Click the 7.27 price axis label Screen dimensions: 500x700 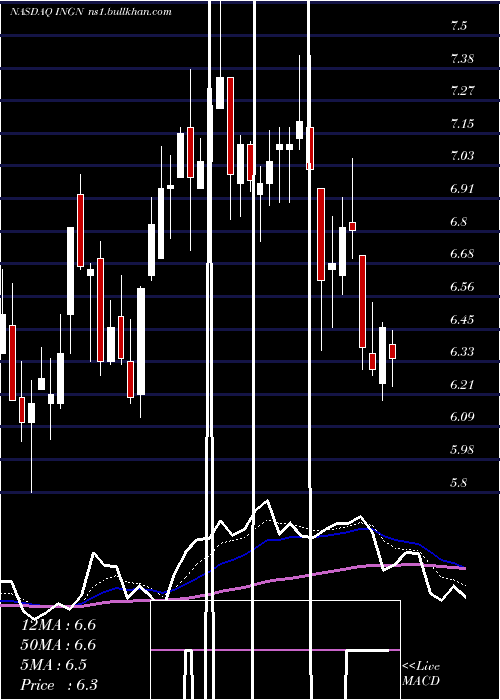462,91
